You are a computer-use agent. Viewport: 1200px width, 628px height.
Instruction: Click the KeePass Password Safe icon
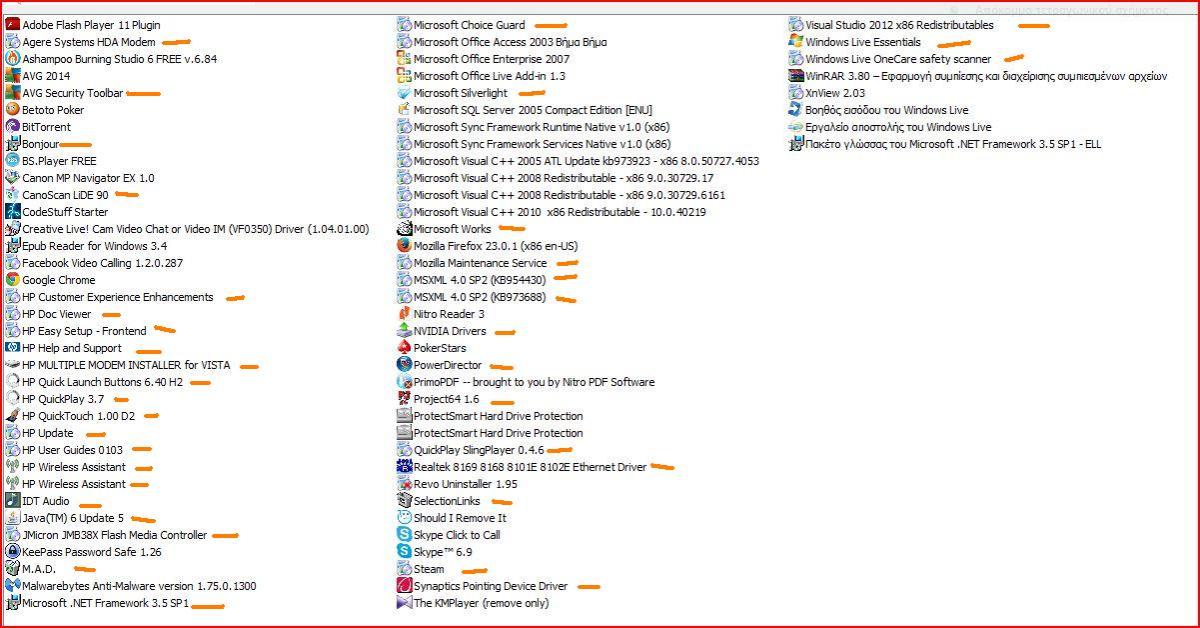coord(12,552)
